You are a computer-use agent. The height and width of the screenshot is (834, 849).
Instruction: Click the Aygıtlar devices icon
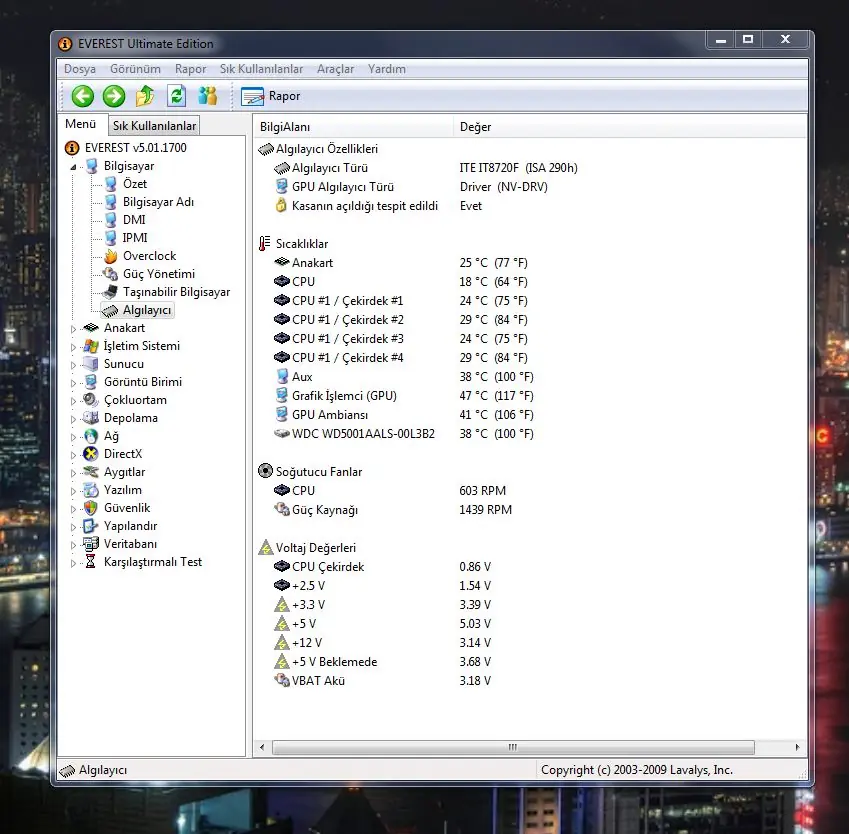(90, 472)
